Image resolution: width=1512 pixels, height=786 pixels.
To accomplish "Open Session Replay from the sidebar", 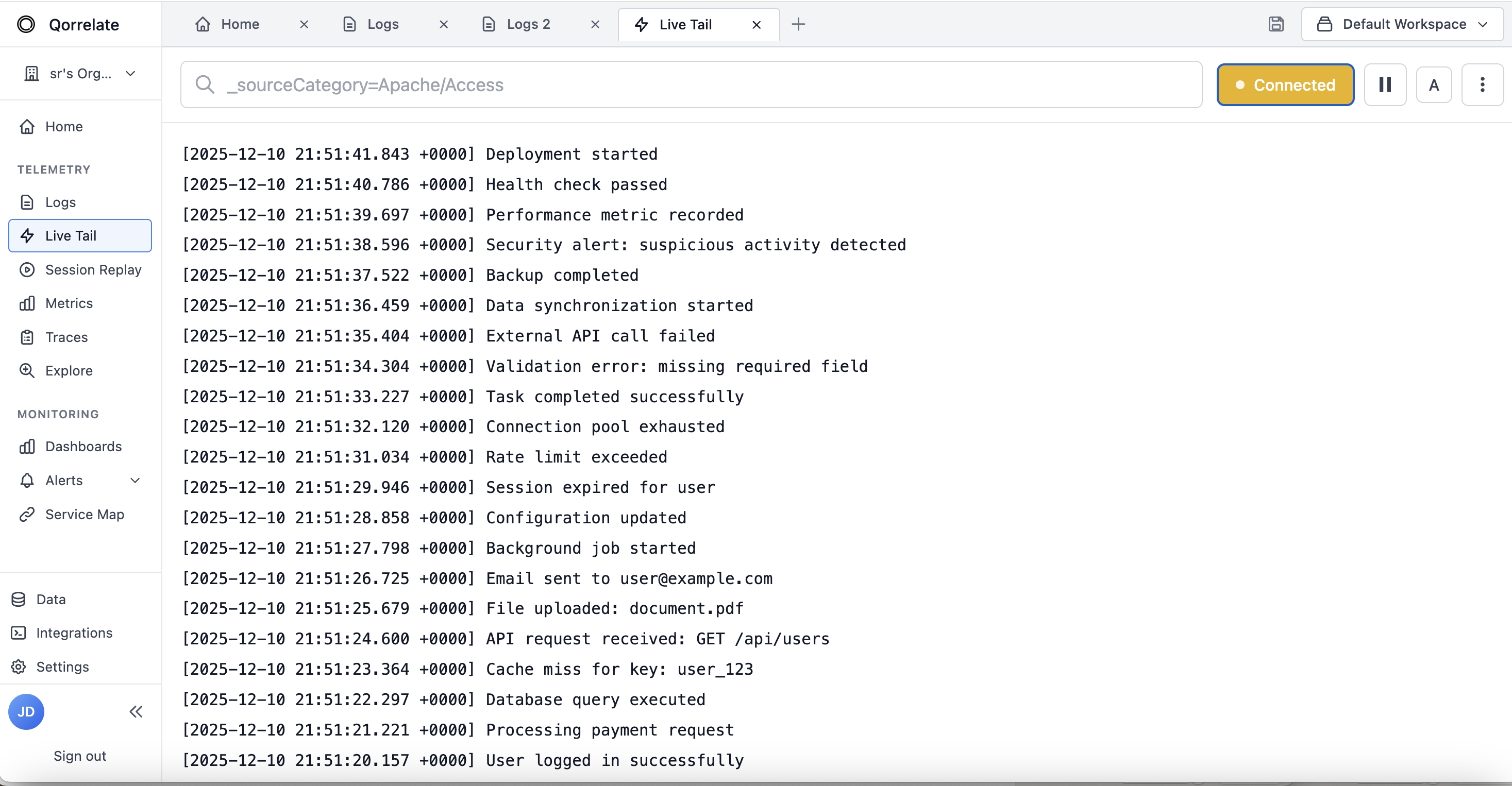I will coord(93,269).
